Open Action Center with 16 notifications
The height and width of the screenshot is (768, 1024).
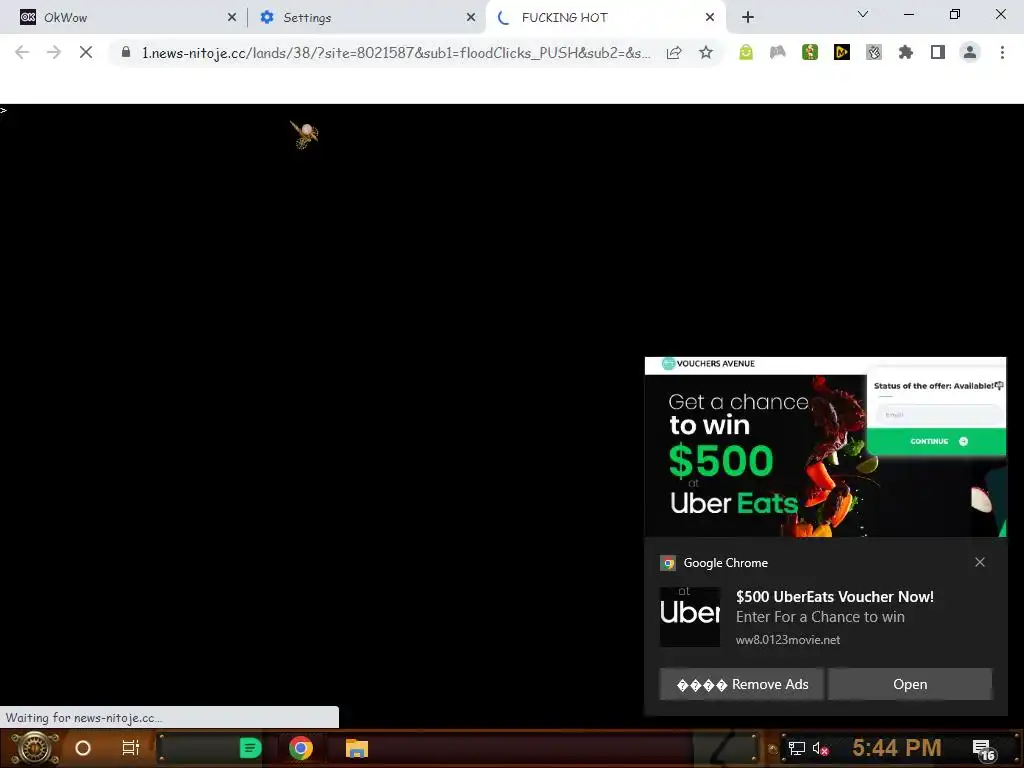(983, 750)
